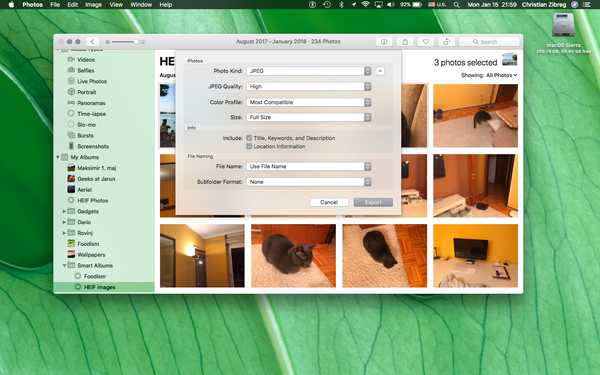Open Bursts in the sidebar
The height and width of the screenshot is (375, 600).
pyautogui.click(x=85, y=135)
